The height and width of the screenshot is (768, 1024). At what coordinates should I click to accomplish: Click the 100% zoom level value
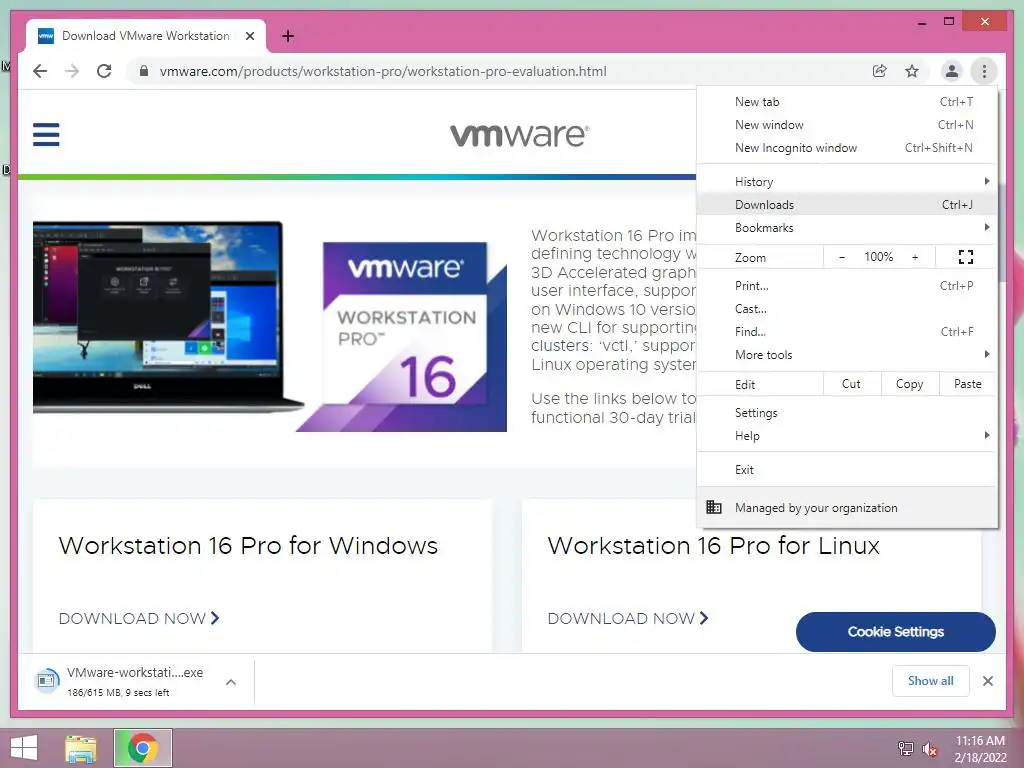pos(878,257)
